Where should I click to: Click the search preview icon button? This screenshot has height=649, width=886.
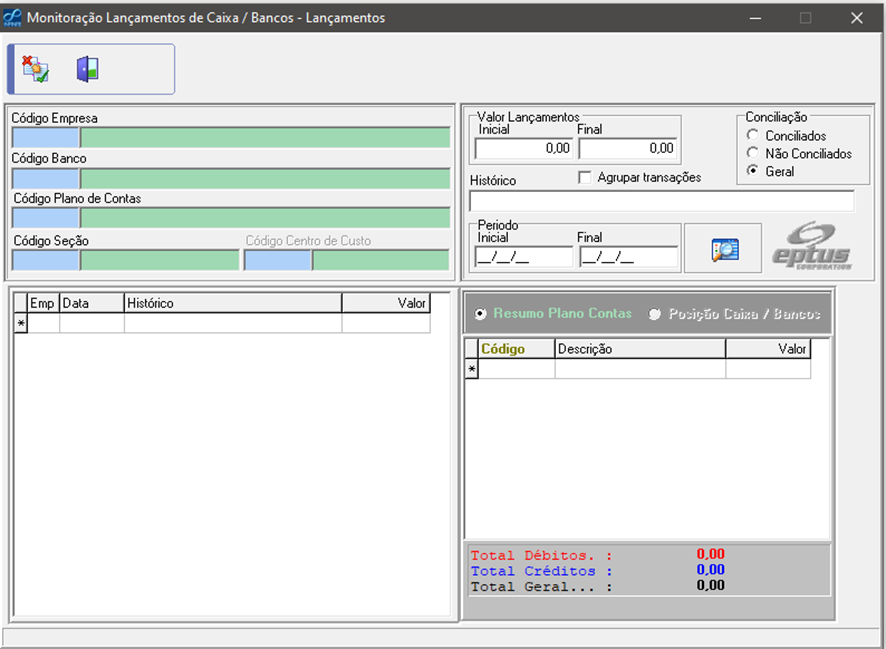[724, 250]
